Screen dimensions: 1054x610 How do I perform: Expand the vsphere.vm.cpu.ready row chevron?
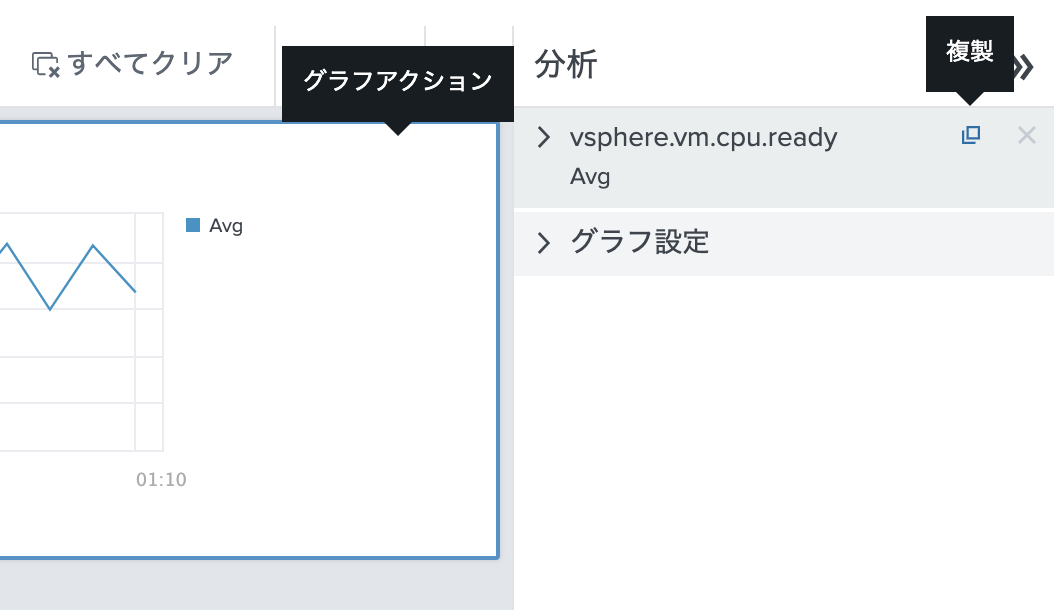[544, 137]
